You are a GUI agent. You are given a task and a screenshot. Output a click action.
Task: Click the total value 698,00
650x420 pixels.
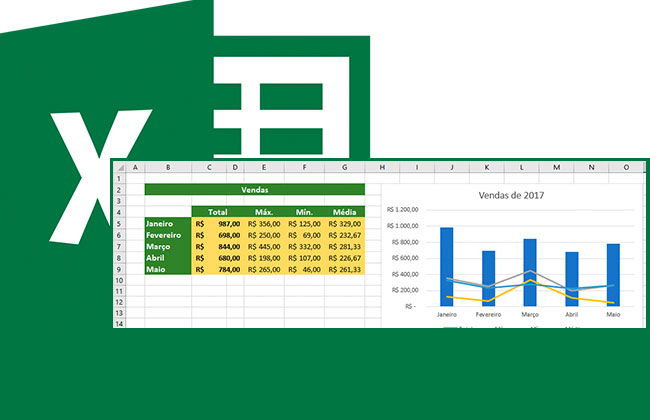tap(229, 235)
